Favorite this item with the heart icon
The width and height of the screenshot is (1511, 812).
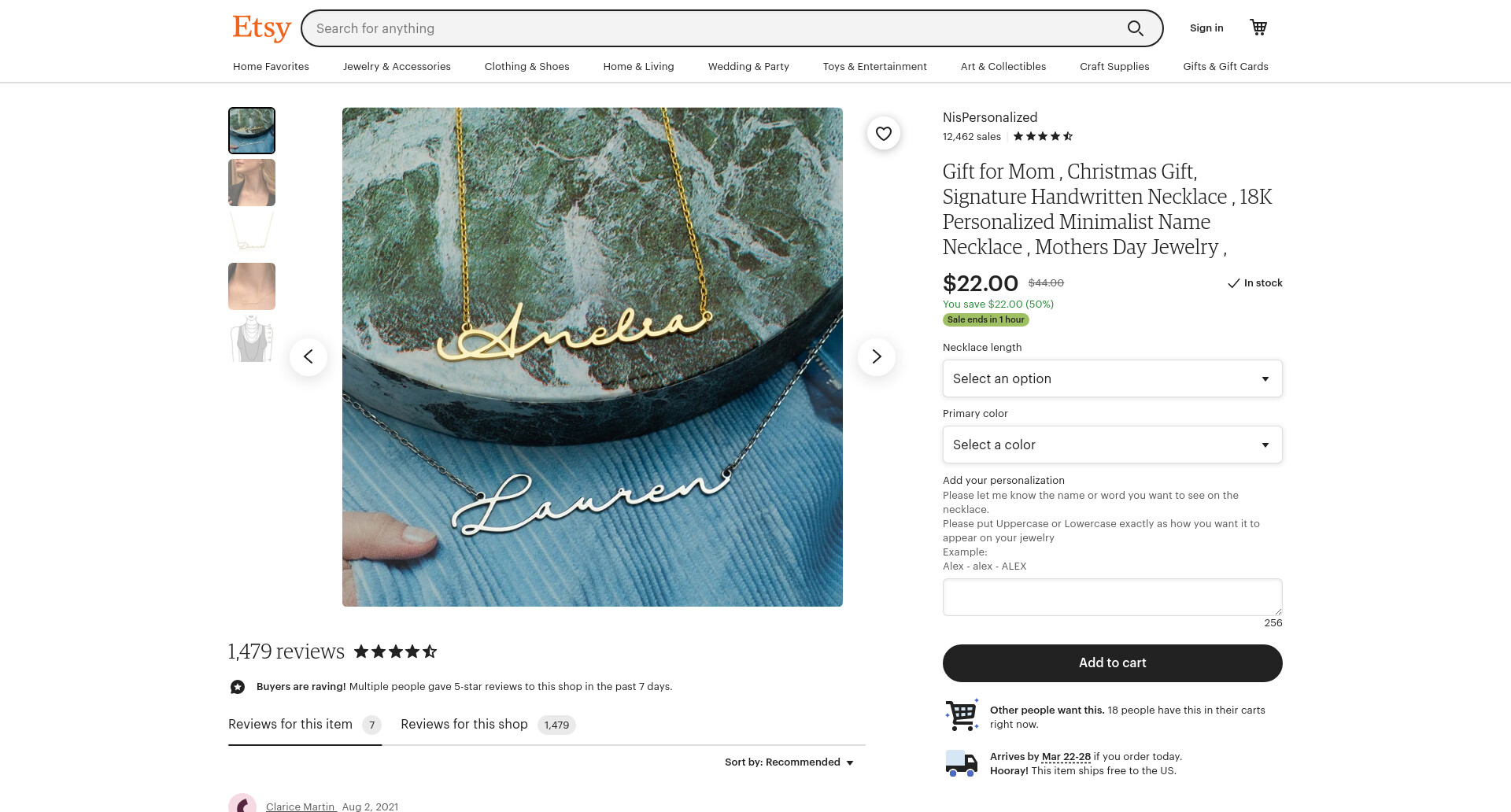[884, 134]
